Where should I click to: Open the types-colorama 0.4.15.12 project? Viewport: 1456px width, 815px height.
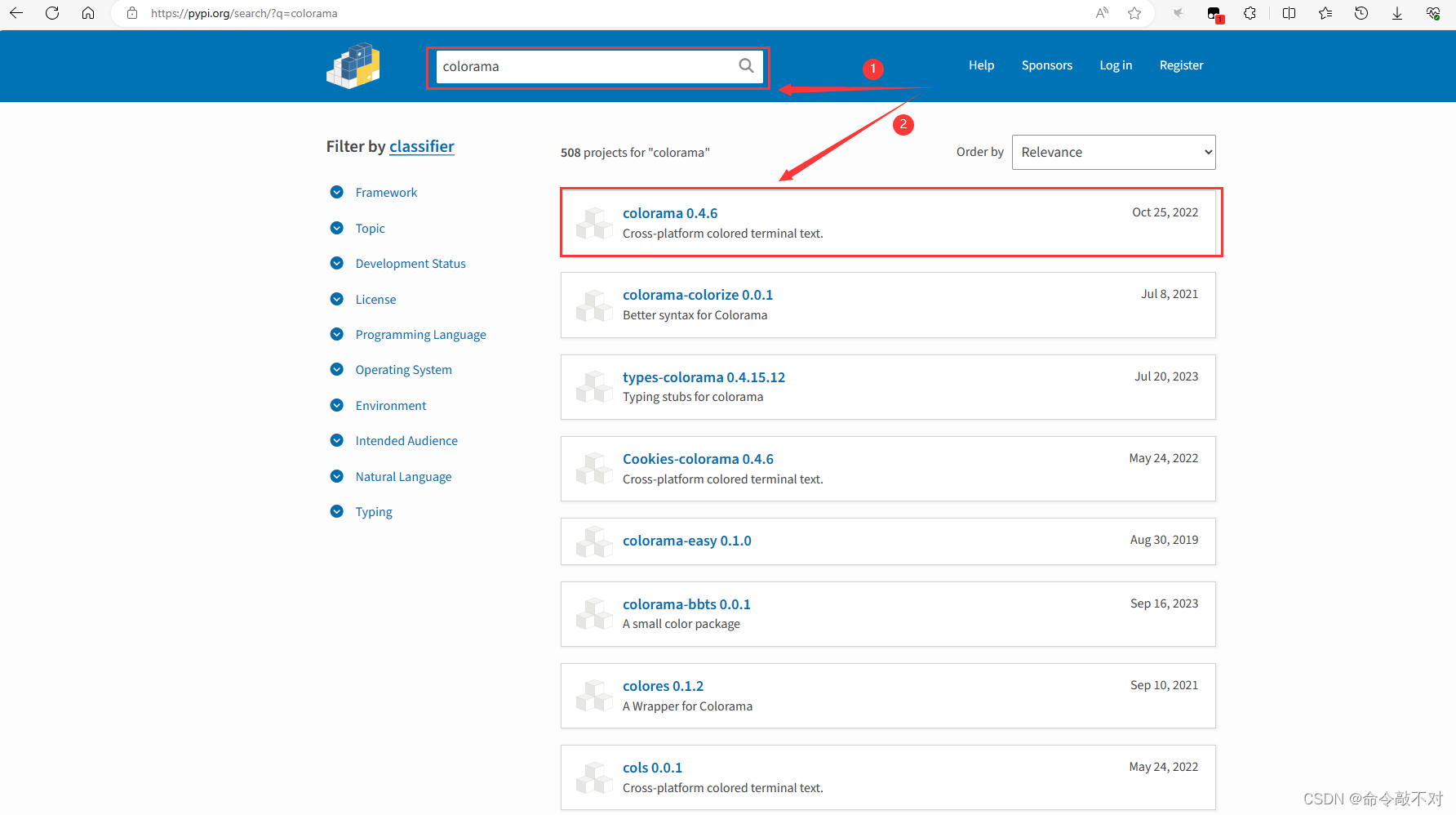click(x=704, y=377)
